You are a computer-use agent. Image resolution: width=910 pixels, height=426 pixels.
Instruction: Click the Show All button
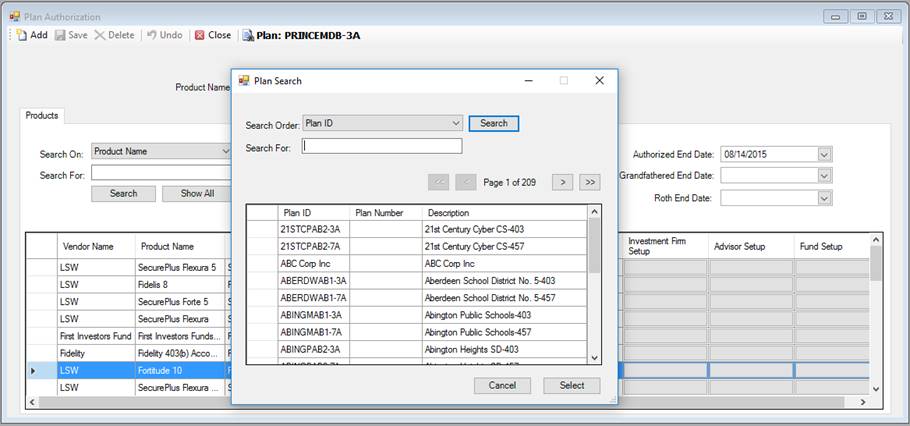pyautogui.click(x=197, y=193)
